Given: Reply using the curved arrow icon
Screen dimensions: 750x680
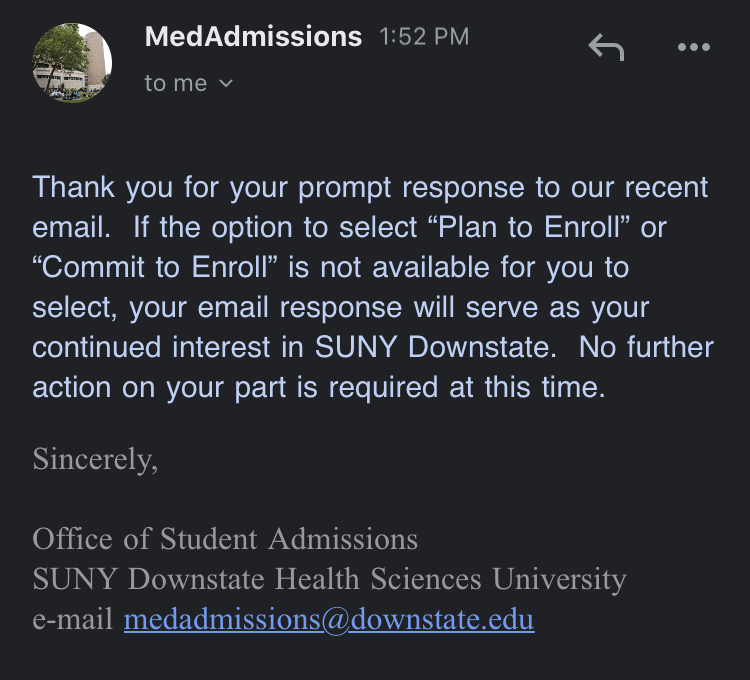Looking at the screenshot, I should 606,47.
